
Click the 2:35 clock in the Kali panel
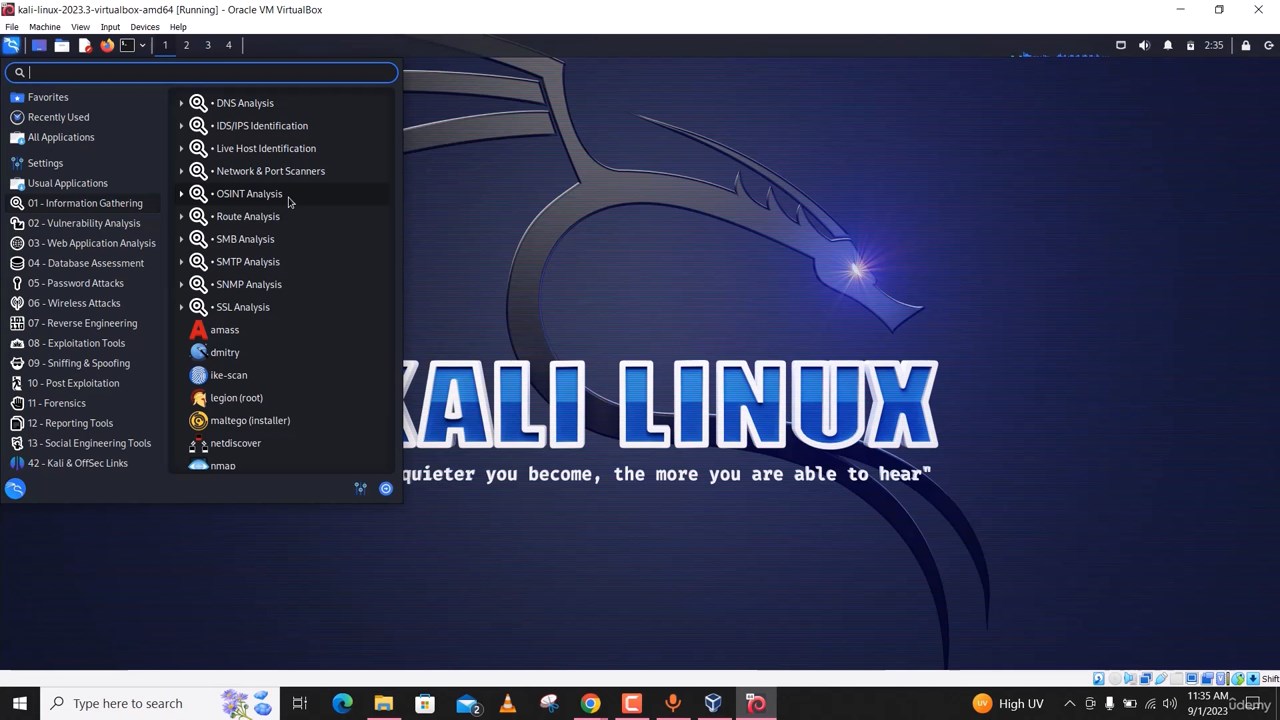(x=1213, y=45)
